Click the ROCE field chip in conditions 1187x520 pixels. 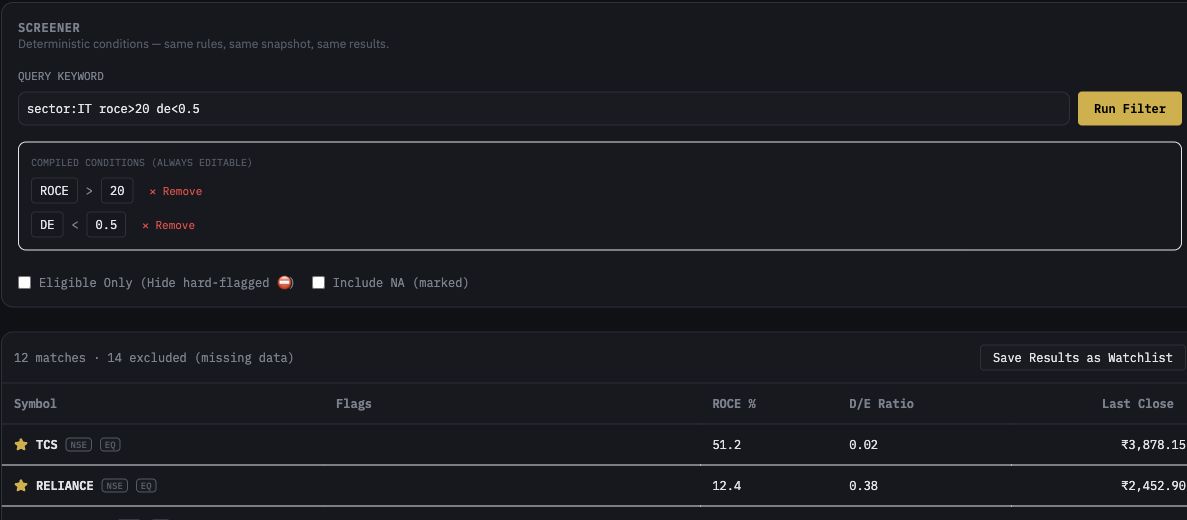coord(55,191)
